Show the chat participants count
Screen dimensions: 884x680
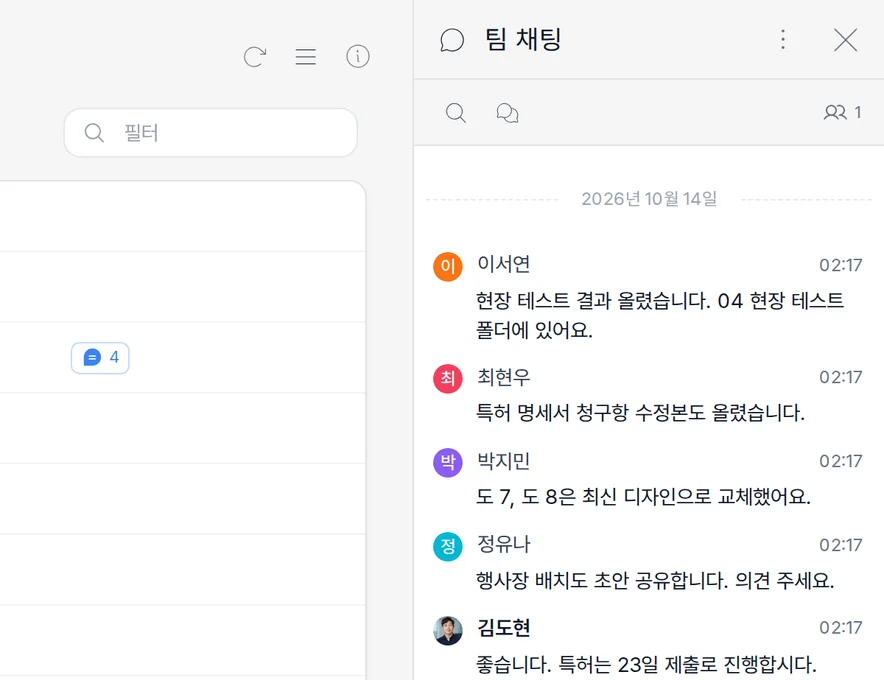point(842,112)
